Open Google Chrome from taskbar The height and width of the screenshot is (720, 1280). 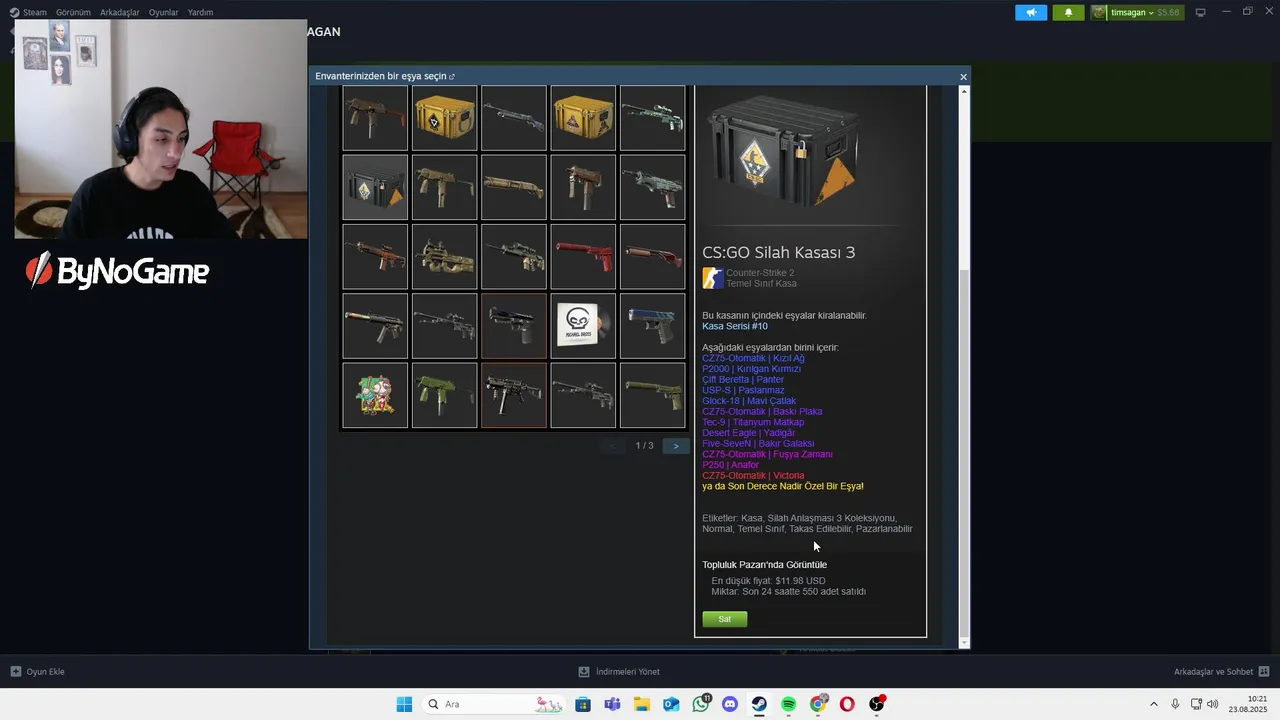point(818,704)
